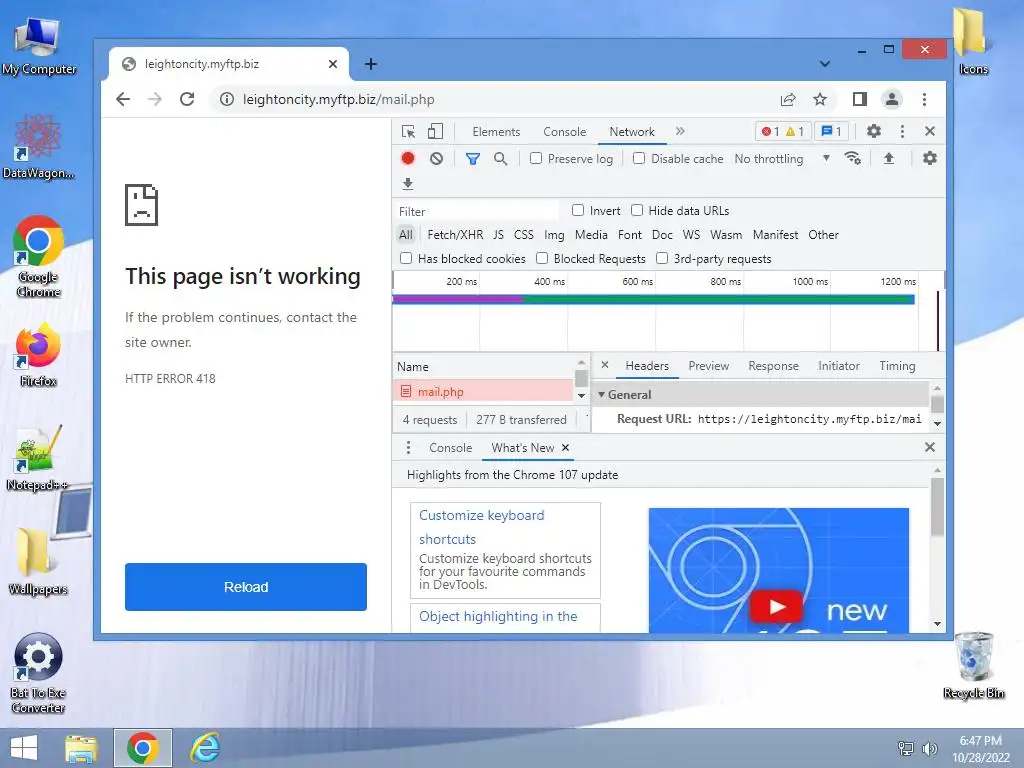Switch to drawer Console tab
Screen dimensions: 1024x768
451,448
